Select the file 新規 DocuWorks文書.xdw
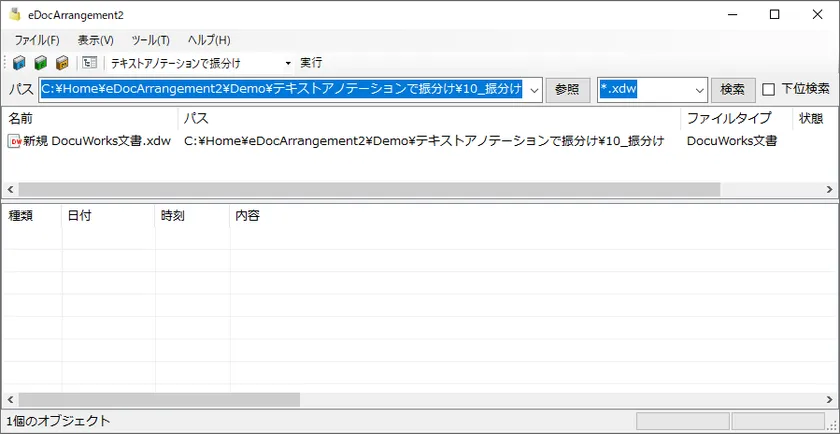The image size is (840, 434). pyautogui.click(x=97, y=141)
